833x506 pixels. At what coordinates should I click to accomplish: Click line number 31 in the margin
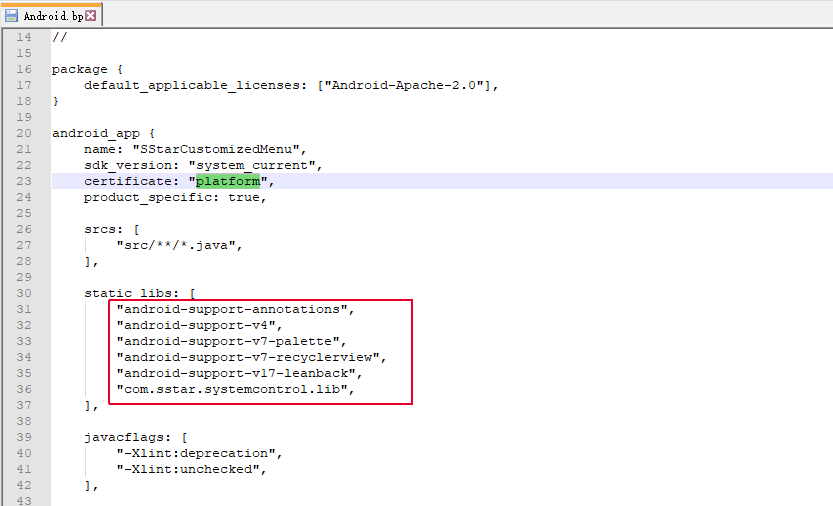(x=24, y=309)
